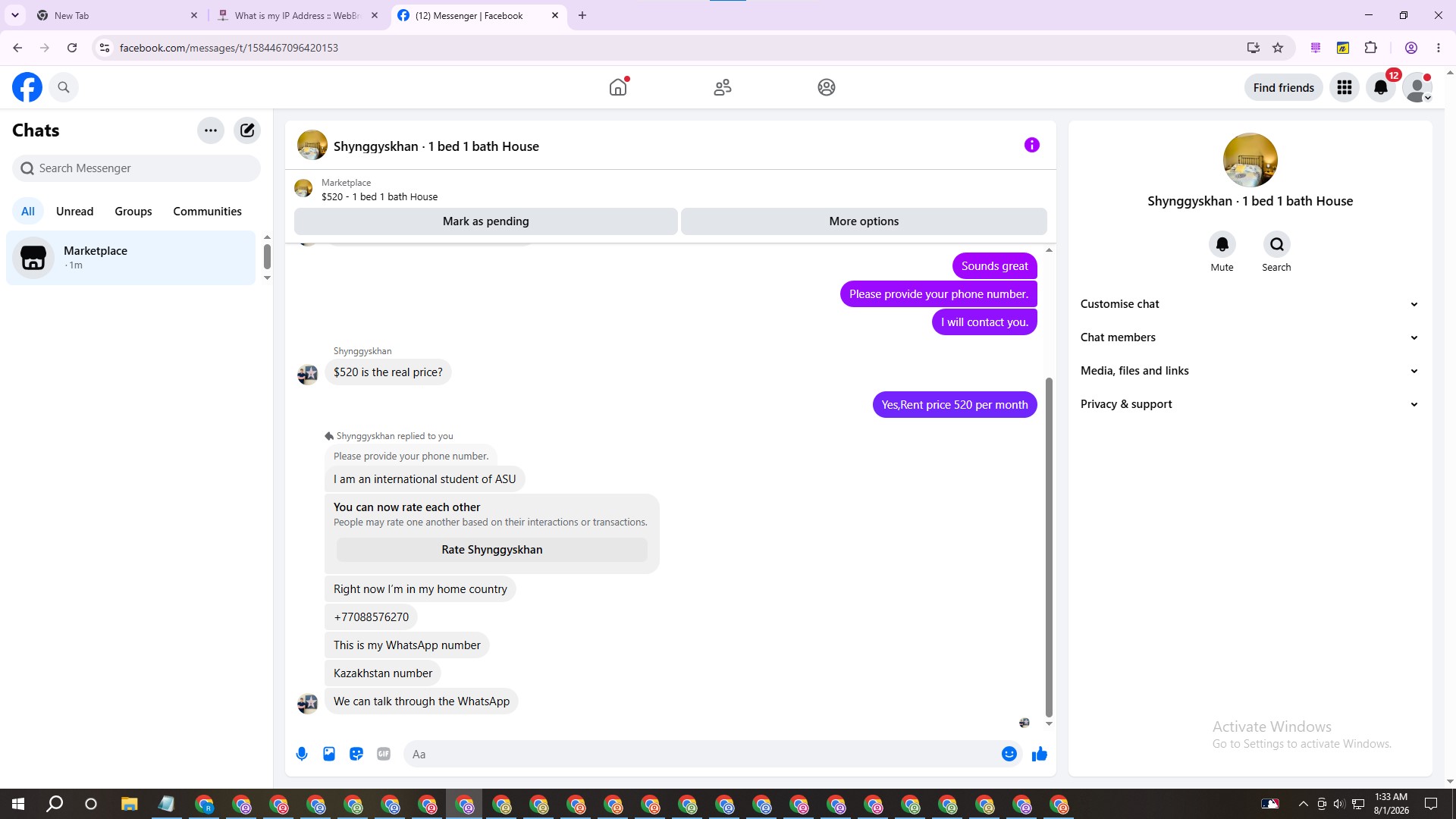
Task: Attach a file using the image icon
Action: pyautogui.click(x=329, y=754)
